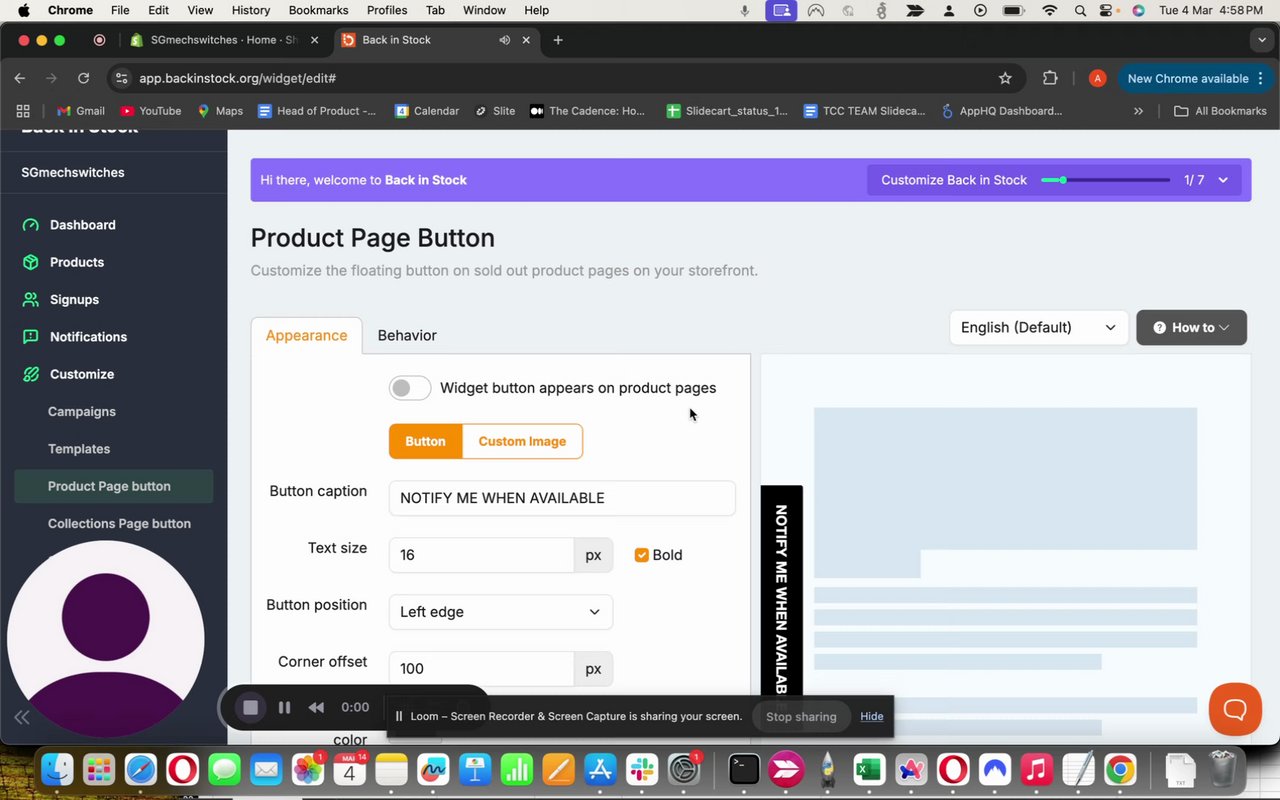Select the Custom Image option
Viewport: 1280px width, 800px height.
tap(522, 441)
